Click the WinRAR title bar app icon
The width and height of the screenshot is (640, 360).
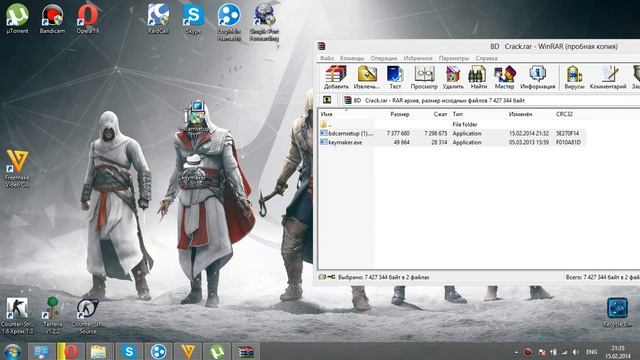[x=322, y=46]
